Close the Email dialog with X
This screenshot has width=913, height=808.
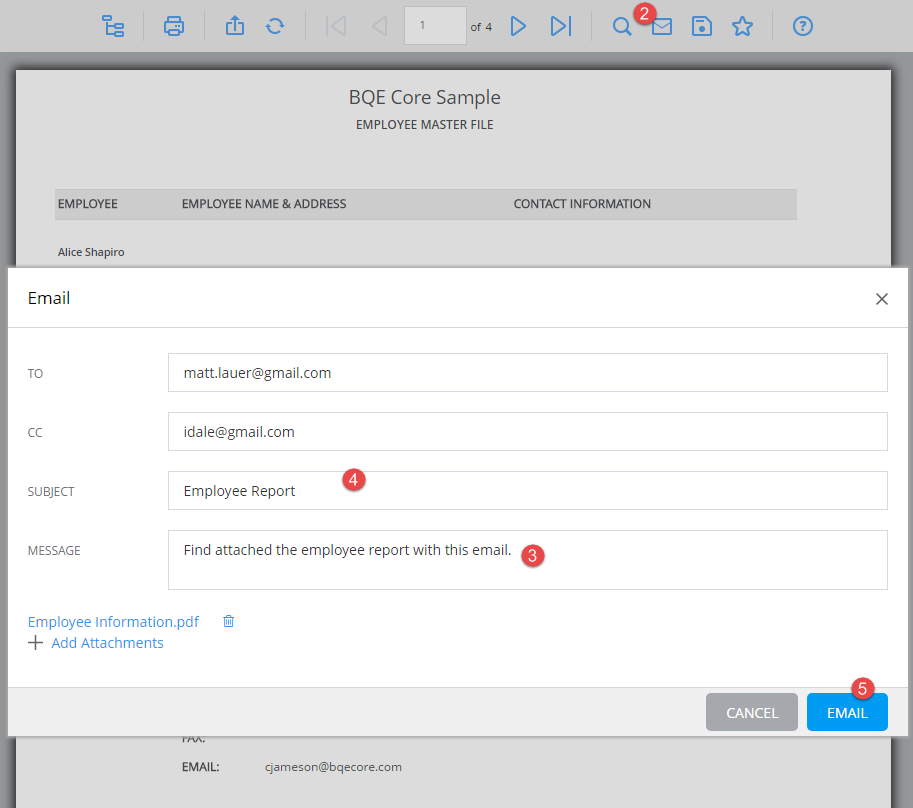[x=882, y=299]
